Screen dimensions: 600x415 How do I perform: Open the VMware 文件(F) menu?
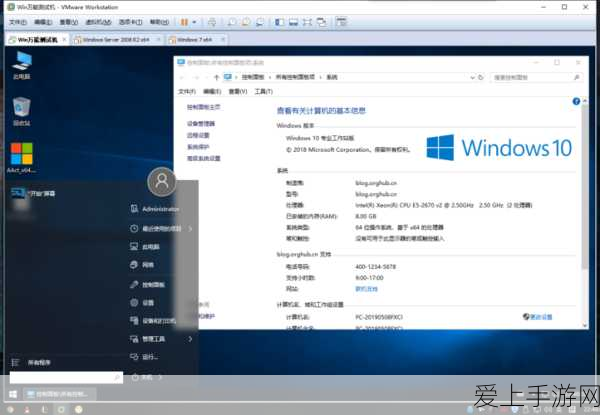point(18,22)
